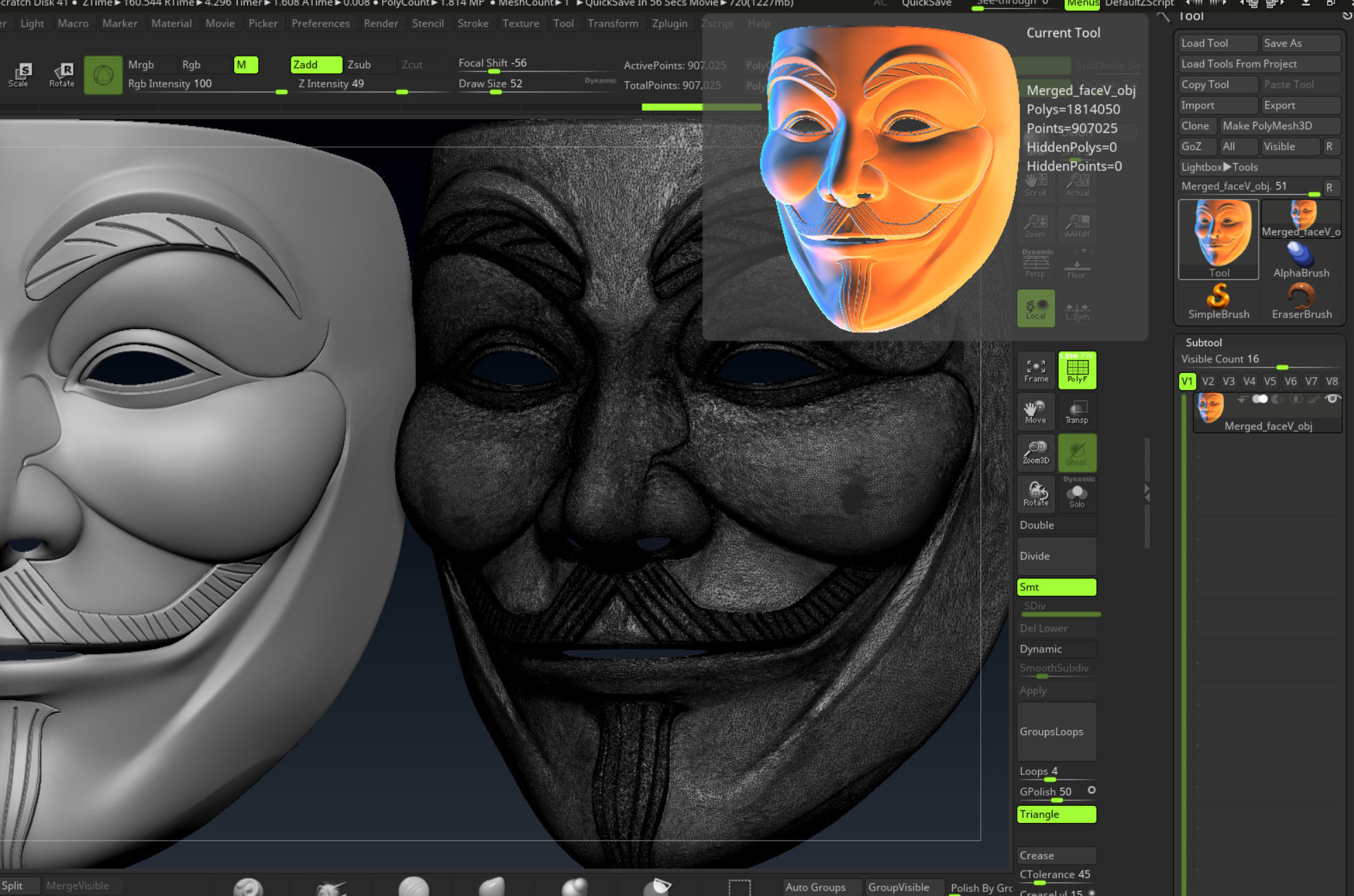Select the SimpleBrush tool icon
Viewport: 1354px width, 896px height.
click(x=1218, y=301)
